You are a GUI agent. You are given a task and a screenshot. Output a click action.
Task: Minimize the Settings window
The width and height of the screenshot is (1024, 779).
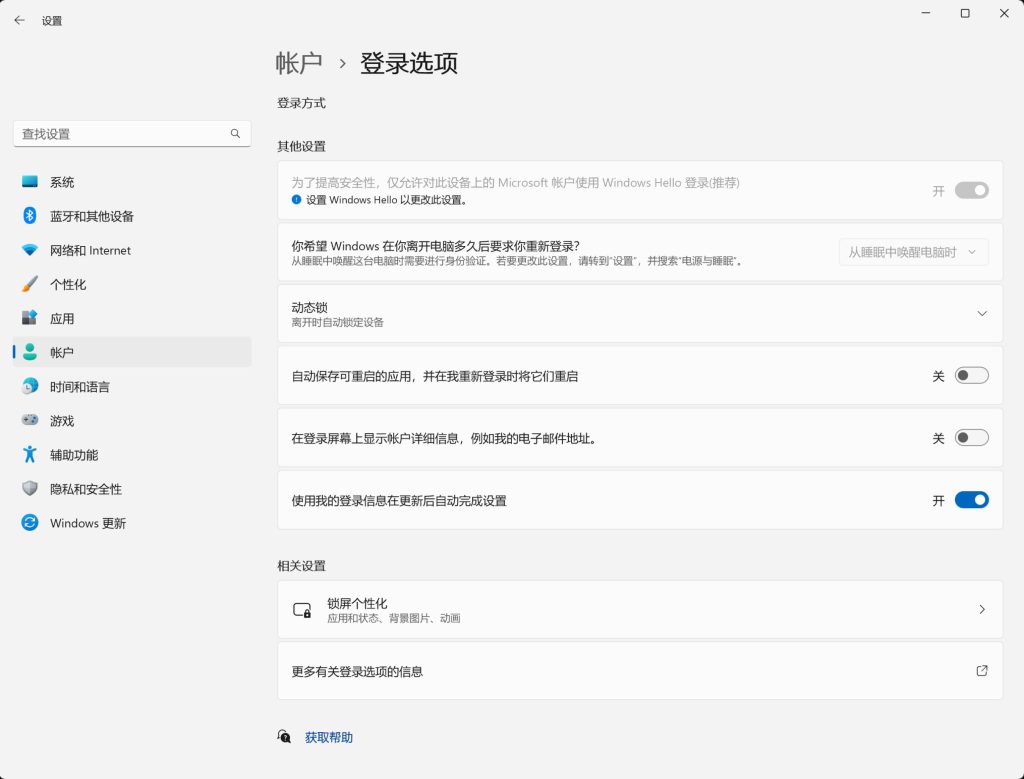click(925, 13)
